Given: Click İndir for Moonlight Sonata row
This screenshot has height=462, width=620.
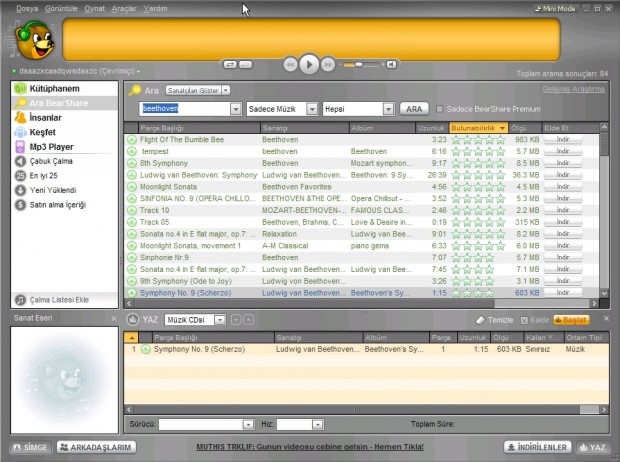Looking at the screenshot, I should (x=563, y=187).
